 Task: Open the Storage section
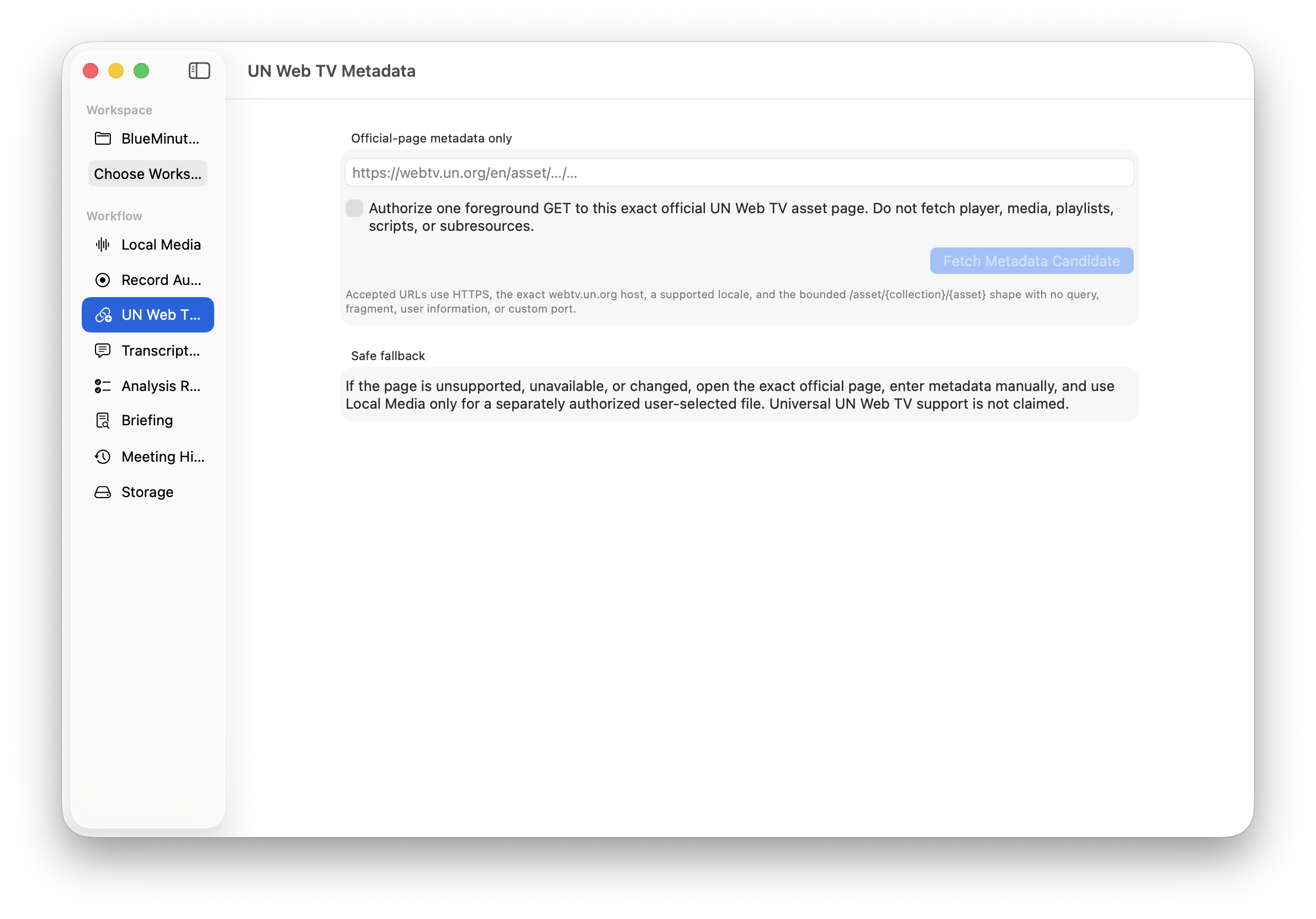click(148, 492)
